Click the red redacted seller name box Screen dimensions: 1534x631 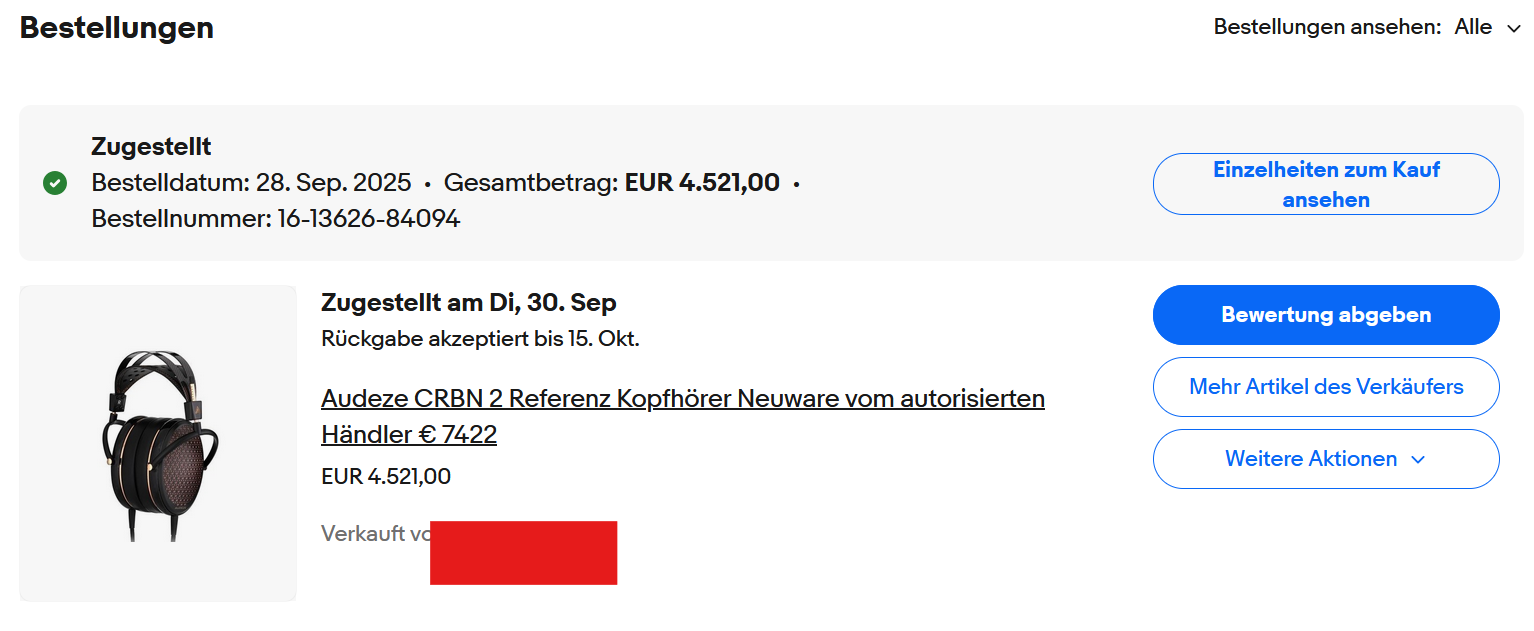[x=523, y=552]
